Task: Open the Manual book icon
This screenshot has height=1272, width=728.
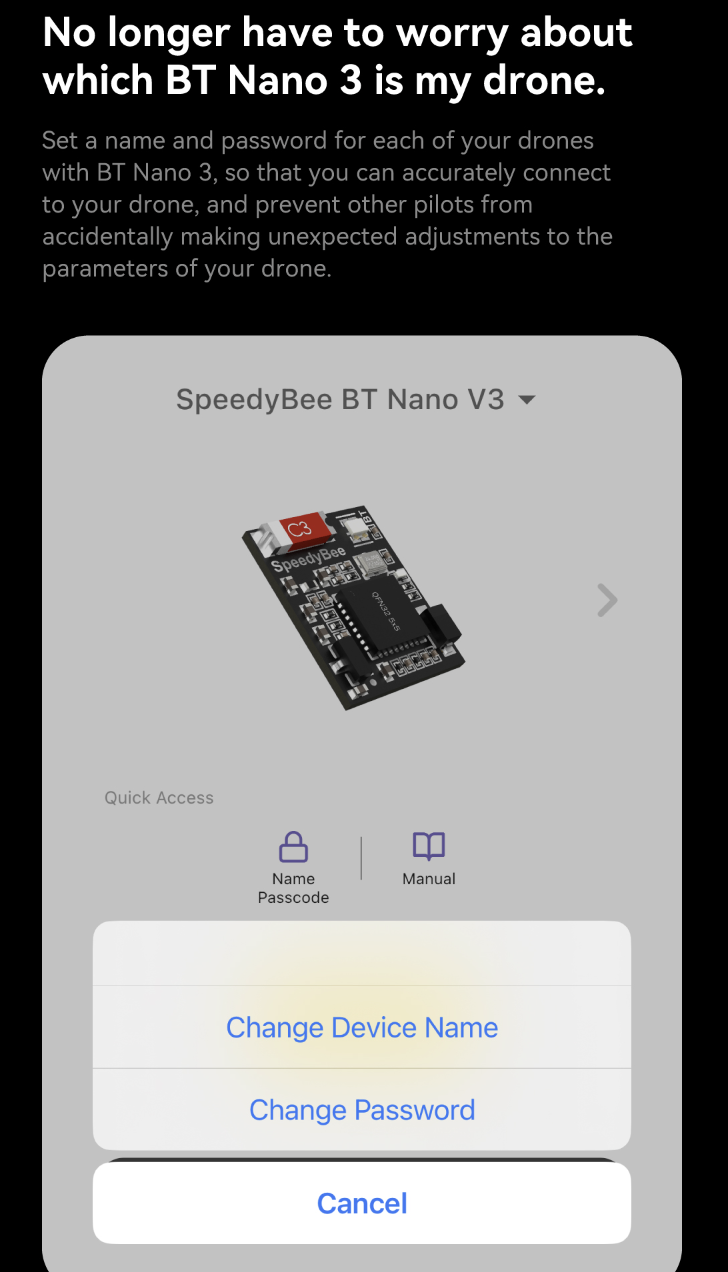Action: (x=429, y=847)
